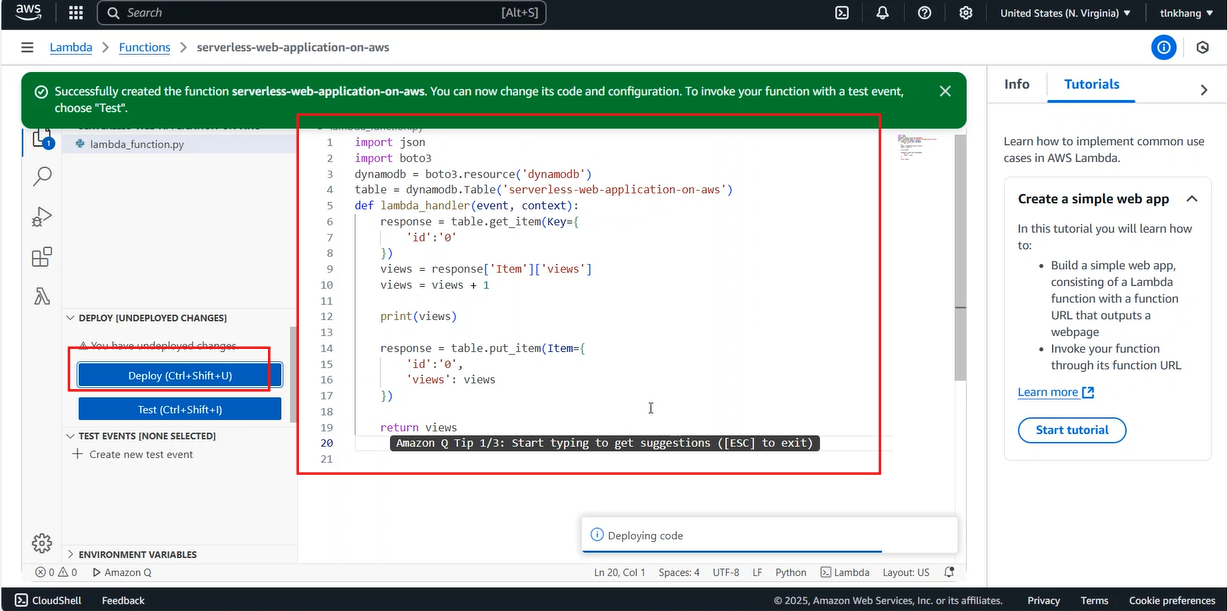Click line number 21 in the gutter
Viewport: 1227px width, 611px height.
327,459
